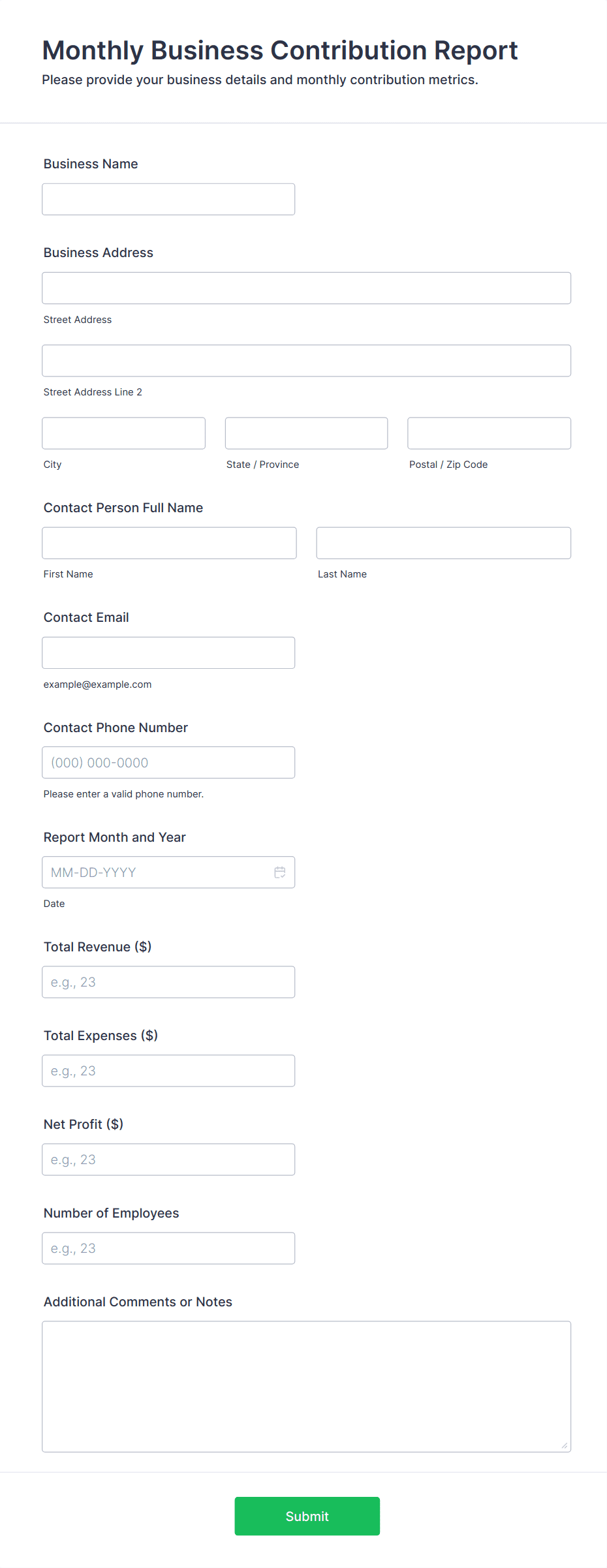
Task: Grab the comments textarea resize handle
Action: (565, 1445)
